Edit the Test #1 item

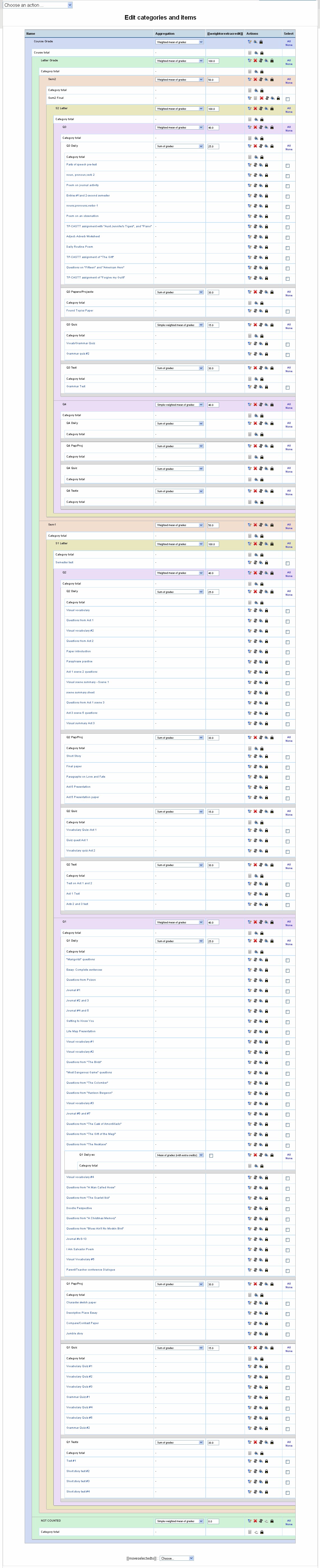(249, 1461)
